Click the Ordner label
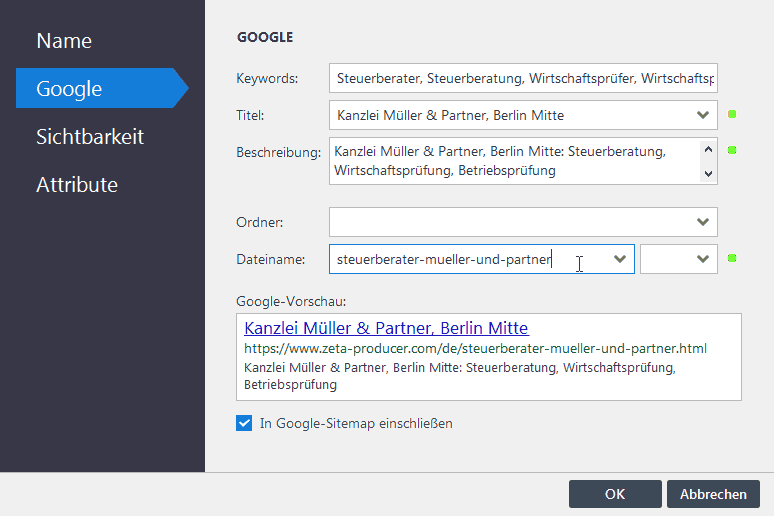774x516 pixels. [260, 222]
